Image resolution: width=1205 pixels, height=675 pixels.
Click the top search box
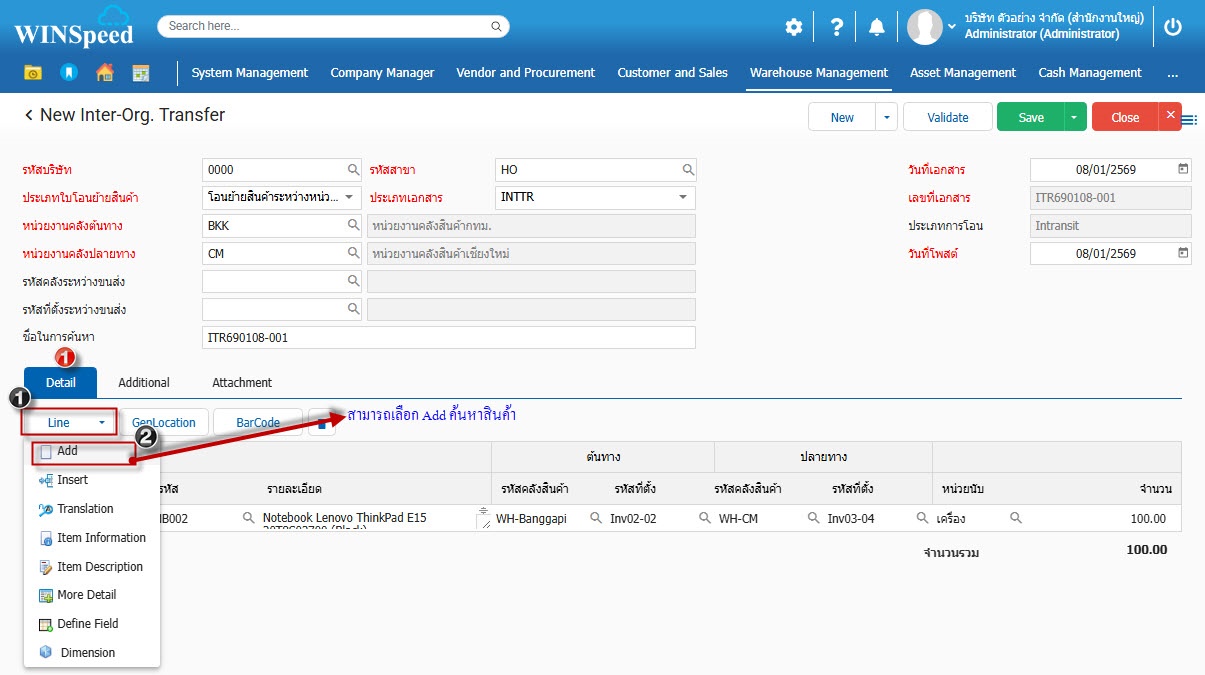click(333, 26)
